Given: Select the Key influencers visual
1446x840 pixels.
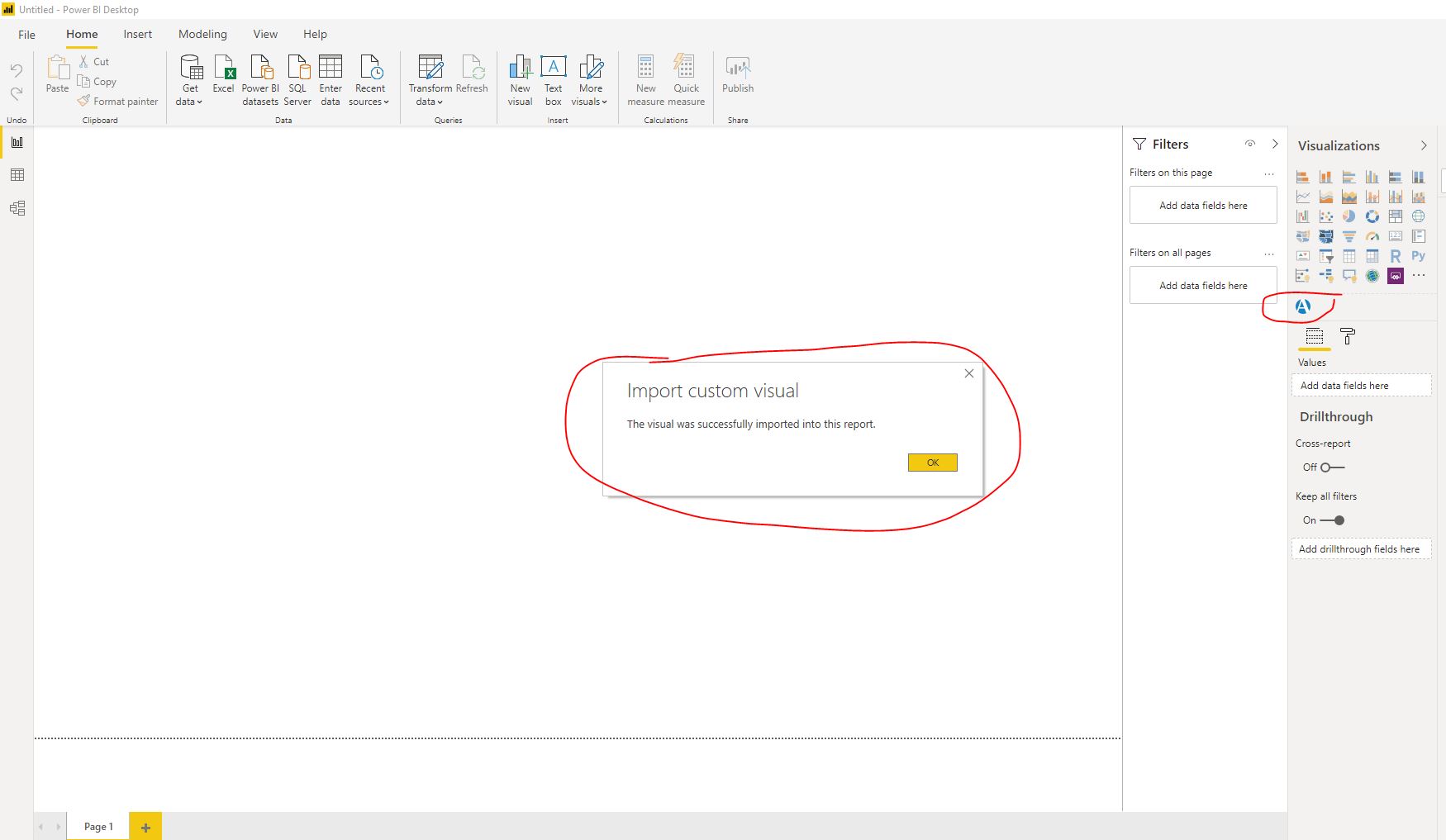Looking at the screenshot, I should point(1303,276).
